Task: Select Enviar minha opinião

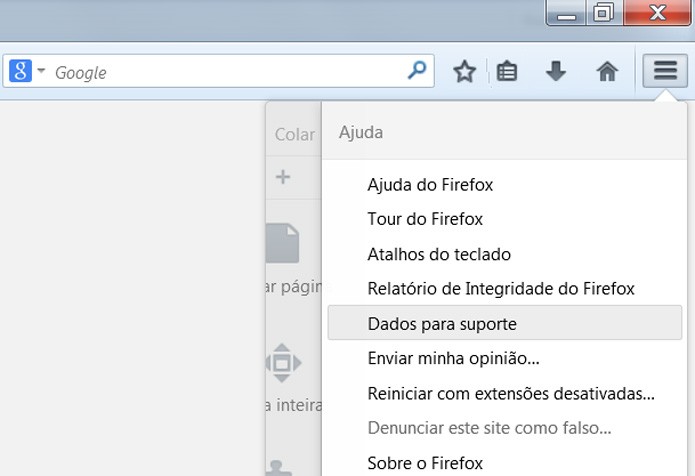Action: click(504, 358)
